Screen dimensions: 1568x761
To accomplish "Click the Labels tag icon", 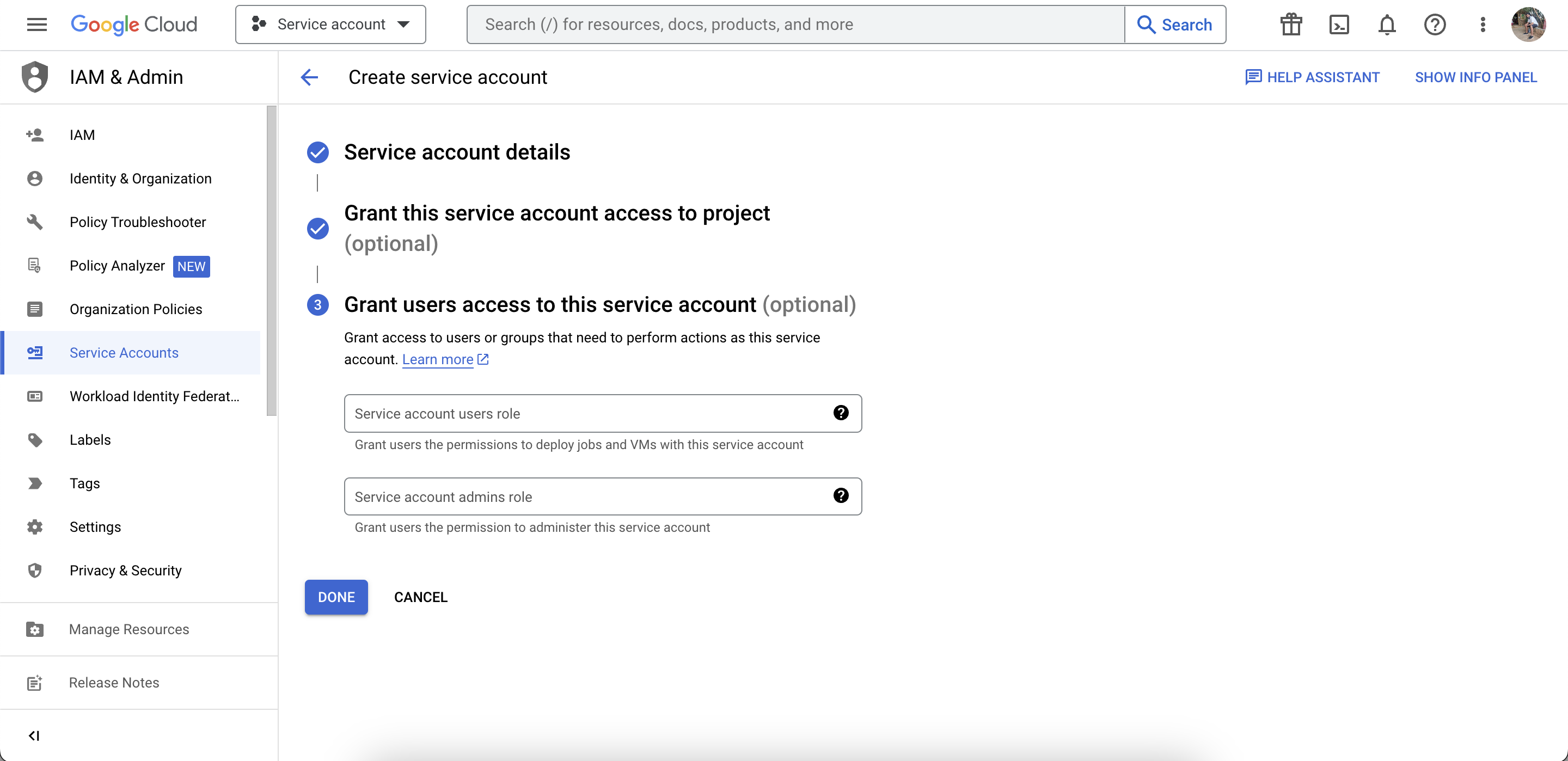I will coord(35,439).
